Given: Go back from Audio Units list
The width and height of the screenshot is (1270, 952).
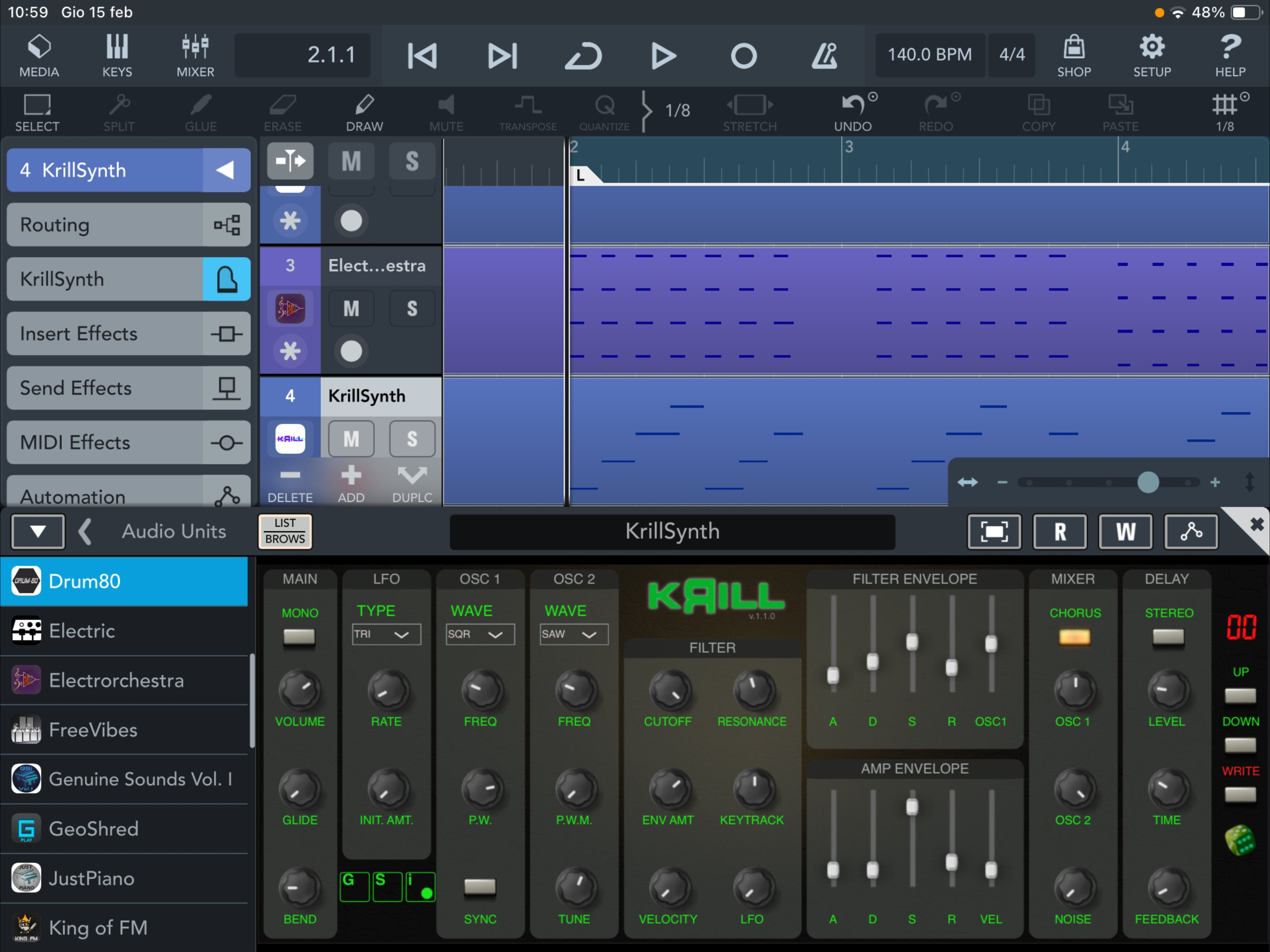Looking at the screenshot, I should tap(85, 531).
